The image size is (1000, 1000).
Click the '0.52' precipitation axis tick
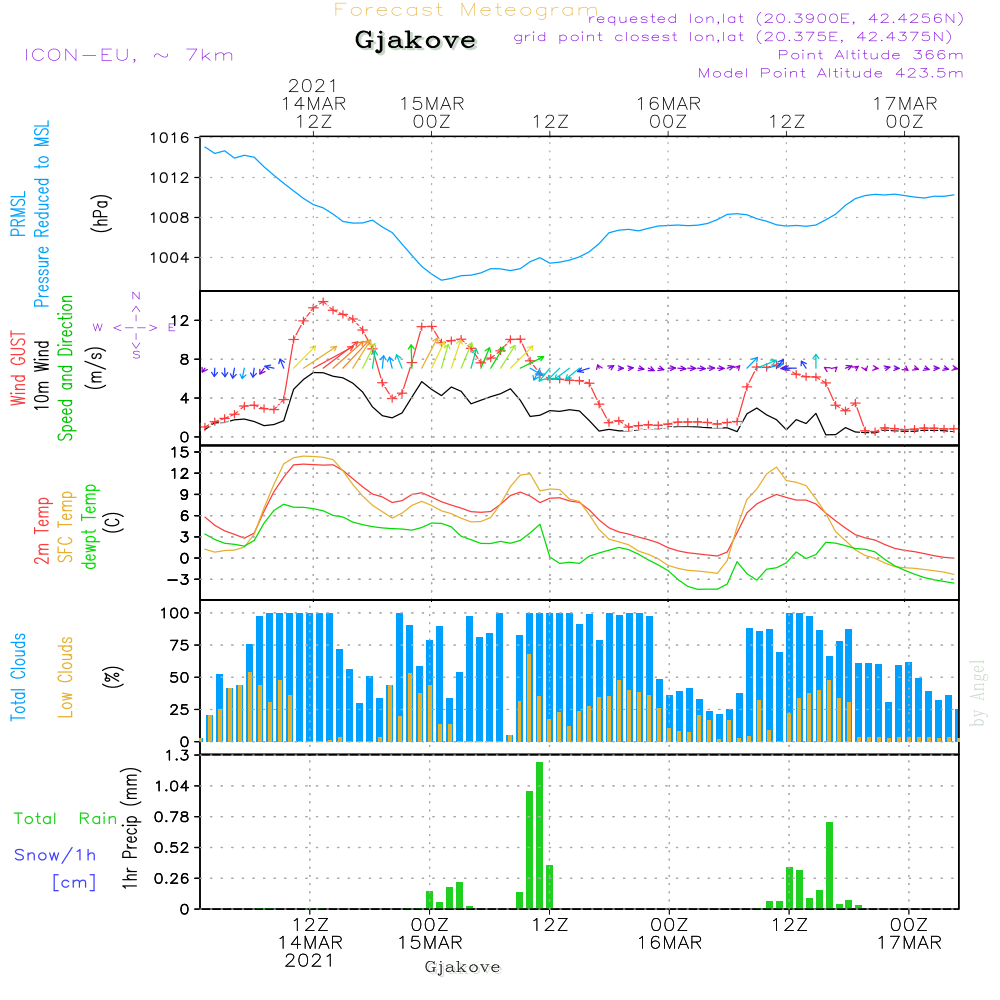pyautogui.click(x=172, y=848)
